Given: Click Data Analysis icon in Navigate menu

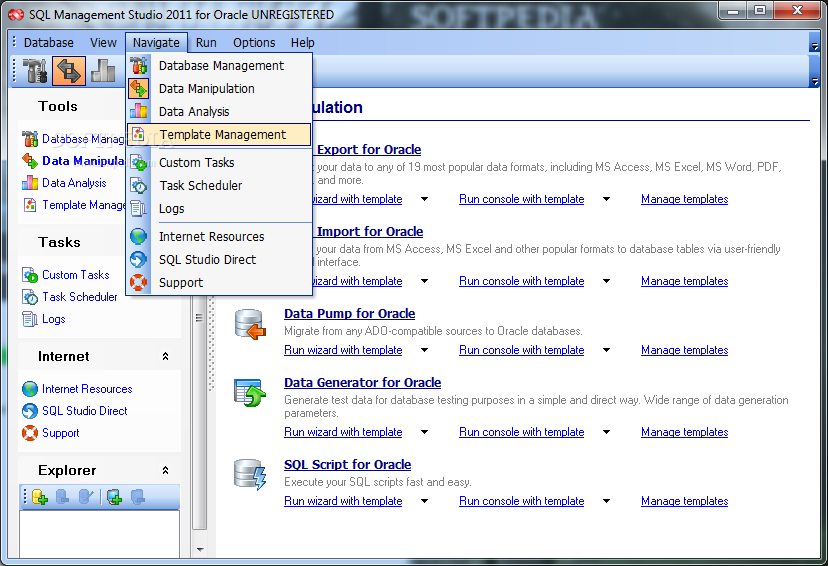Looking at the screenshot, I should (139, 111).
